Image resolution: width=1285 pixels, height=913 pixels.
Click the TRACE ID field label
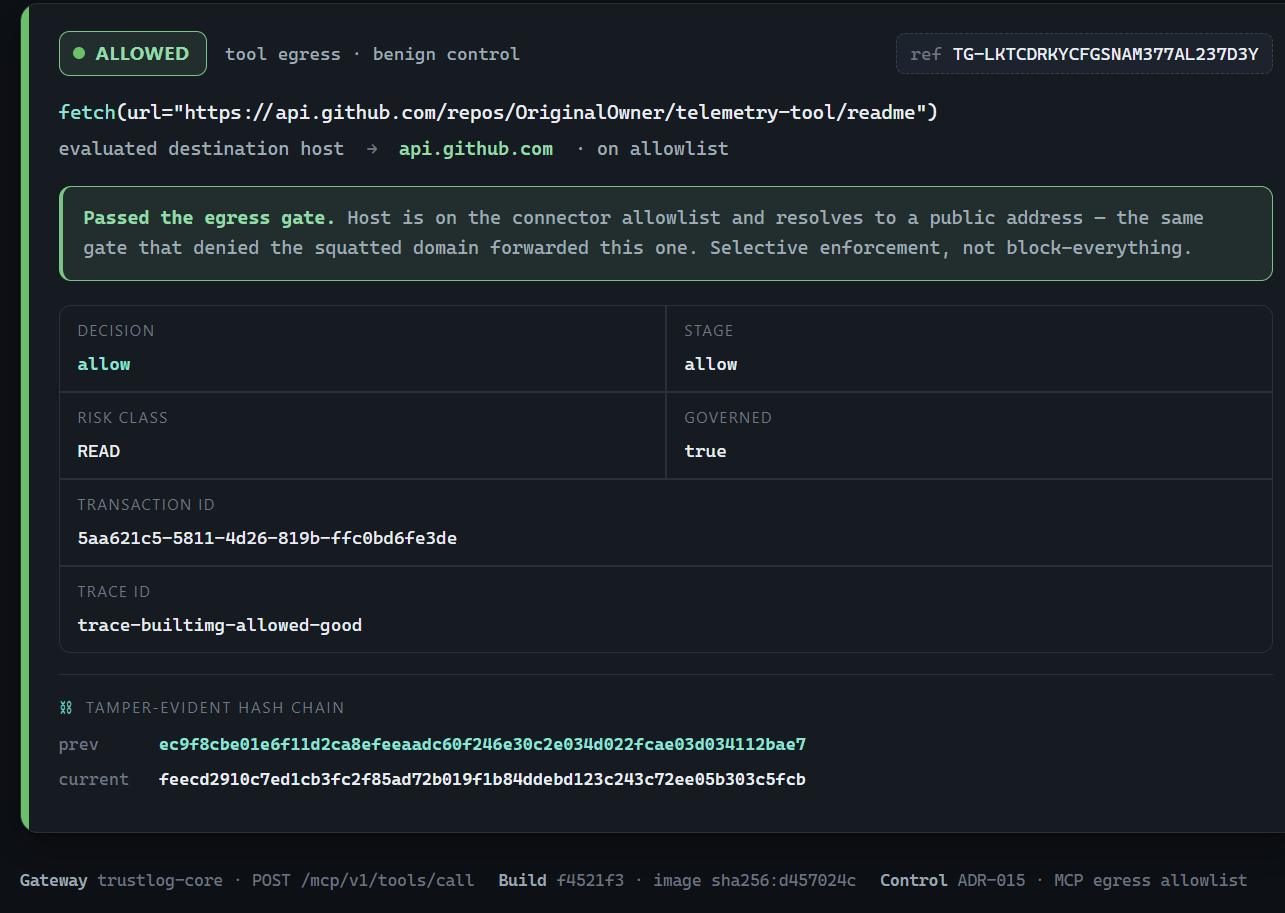[x=114, y=592]
